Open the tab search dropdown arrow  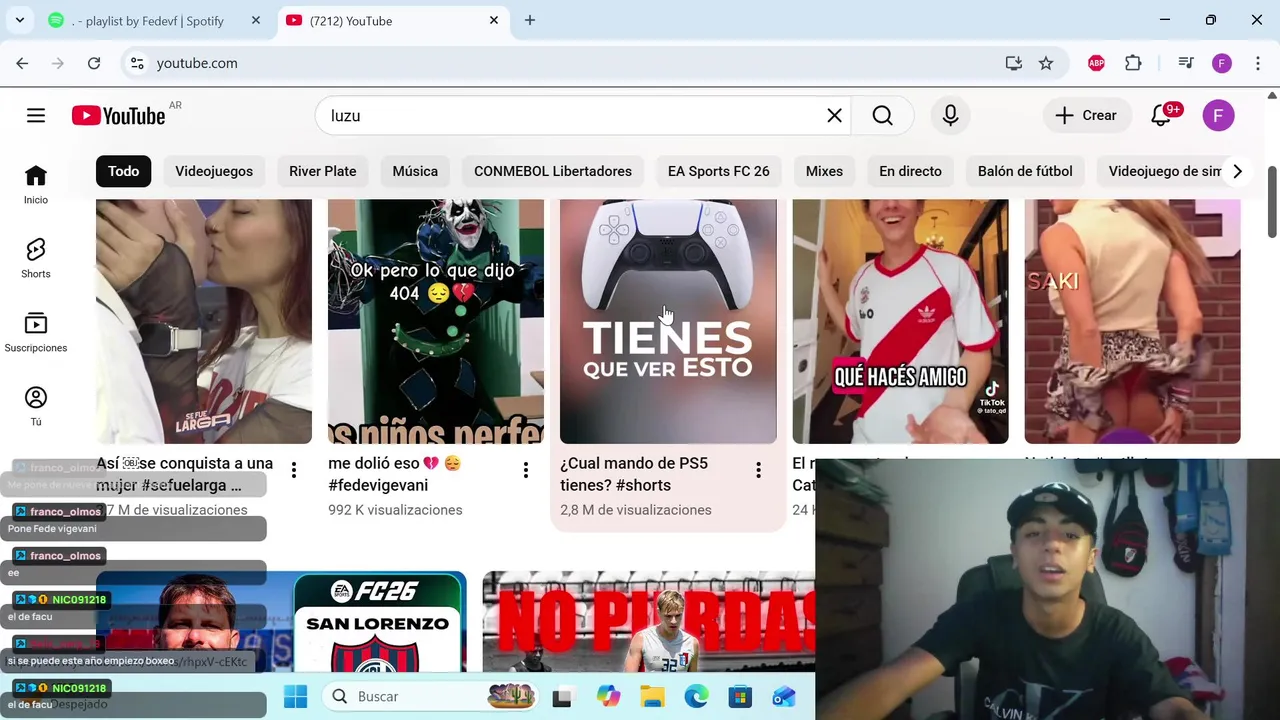(20, 20)
